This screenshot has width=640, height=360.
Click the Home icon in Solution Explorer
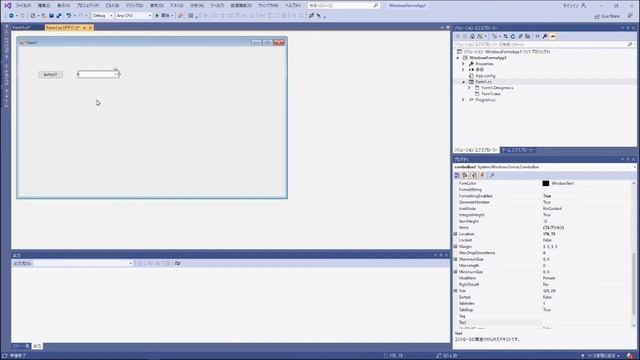(x=472, y=36)
